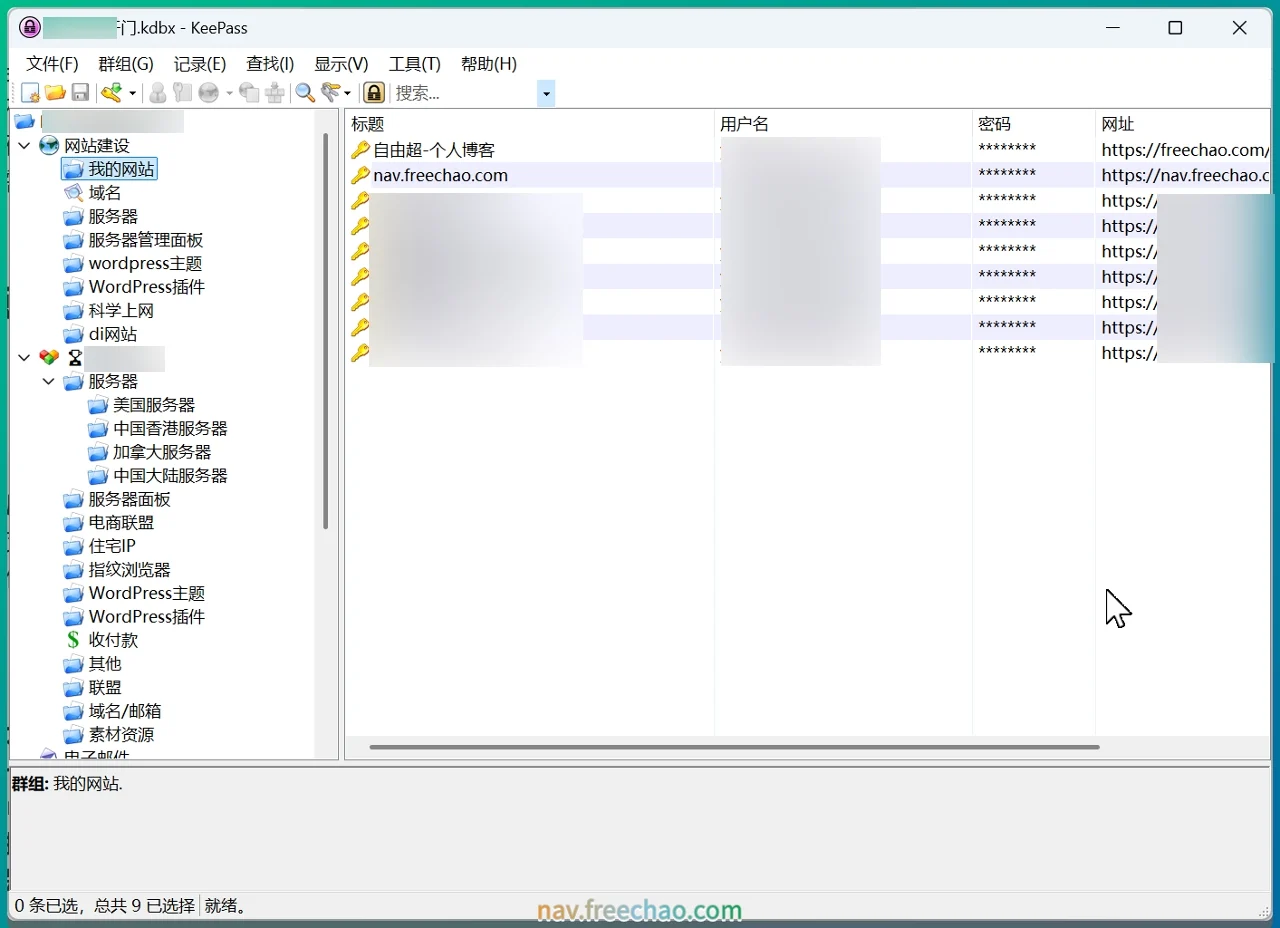Select the 加拿大服务器 group
Image resolution: width=1280 pixels, height=928 pixels.
click(x=162, y=452)
